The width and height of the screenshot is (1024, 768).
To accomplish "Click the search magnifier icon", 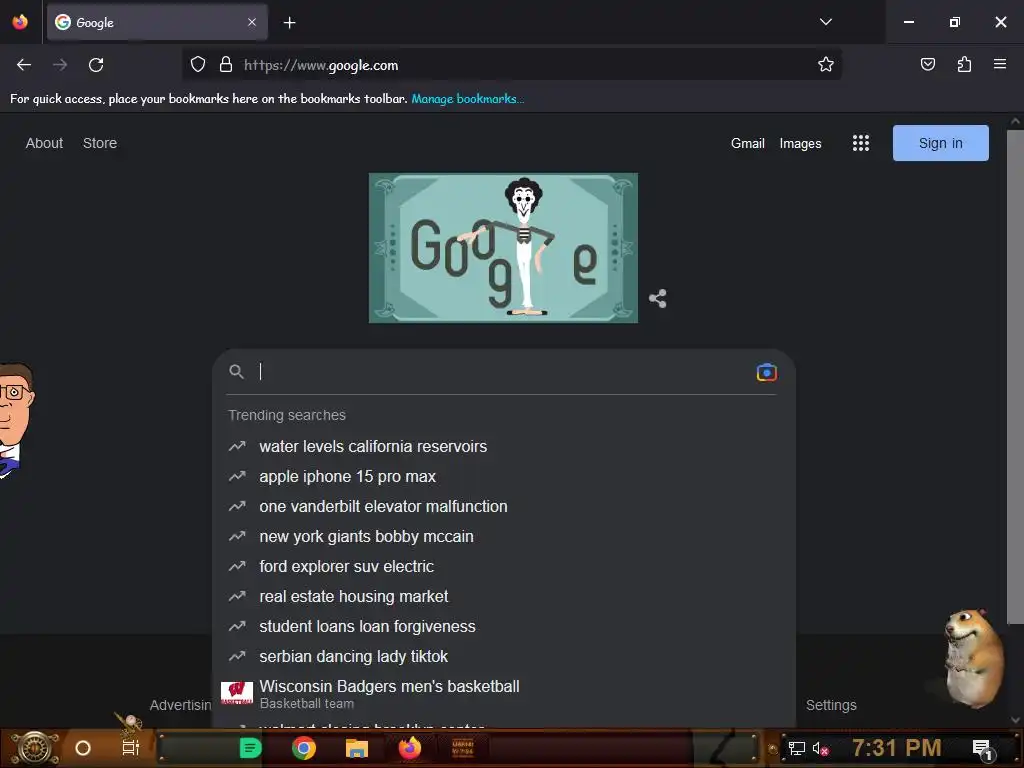I will [236, 372].
